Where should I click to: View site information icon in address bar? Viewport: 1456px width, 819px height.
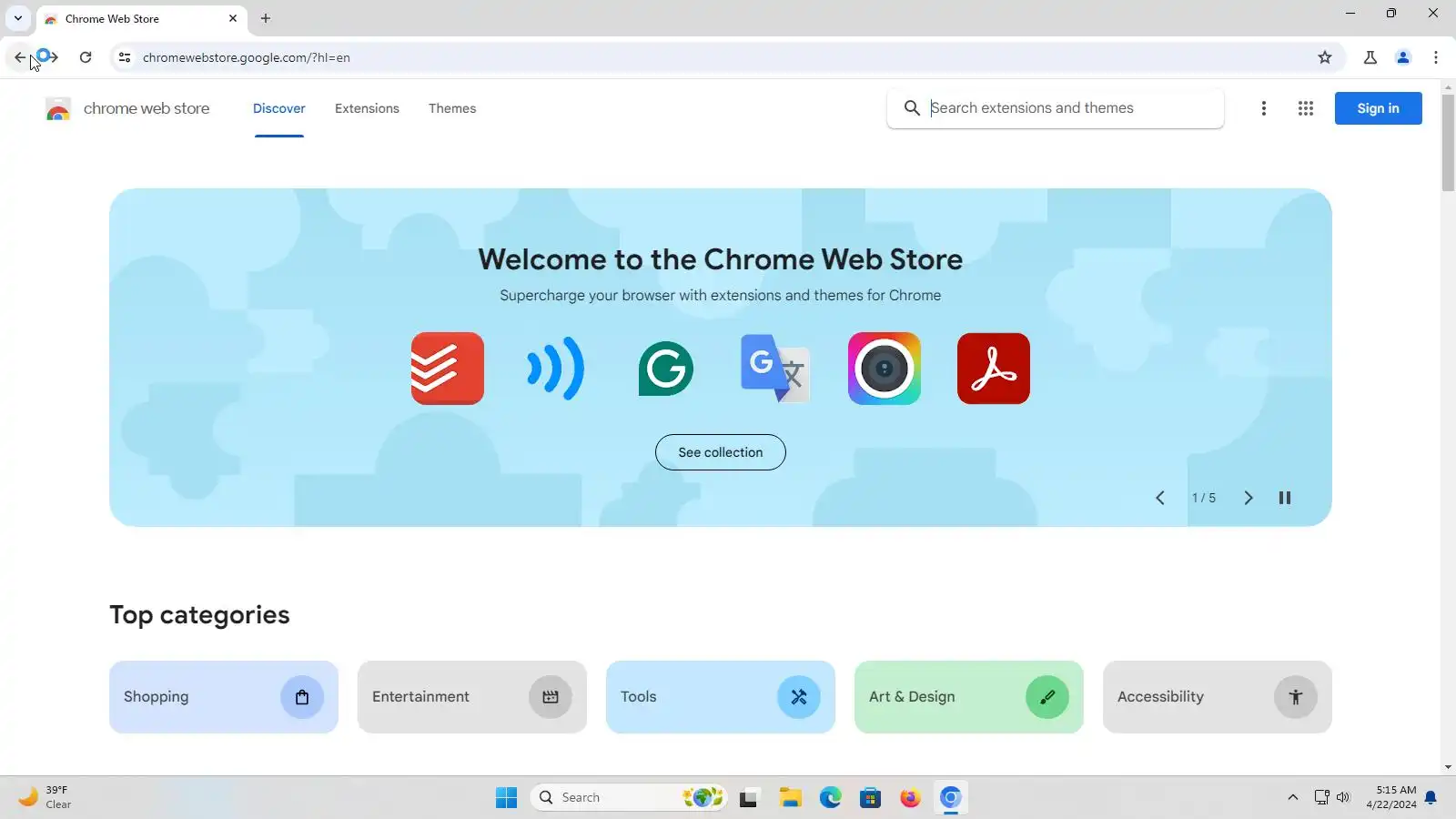point(125,57)
